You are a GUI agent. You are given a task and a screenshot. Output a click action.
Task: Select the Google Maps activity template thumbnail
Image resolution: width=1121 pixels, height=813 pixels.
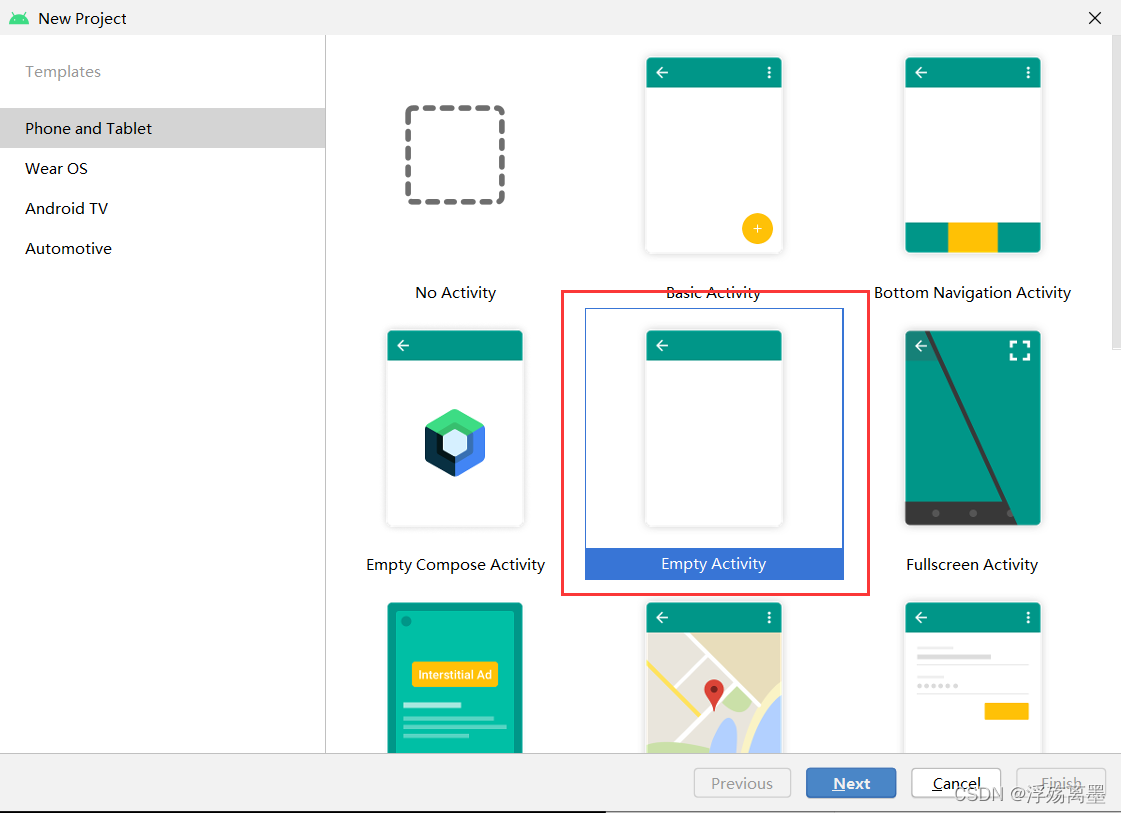click(713, 677)
